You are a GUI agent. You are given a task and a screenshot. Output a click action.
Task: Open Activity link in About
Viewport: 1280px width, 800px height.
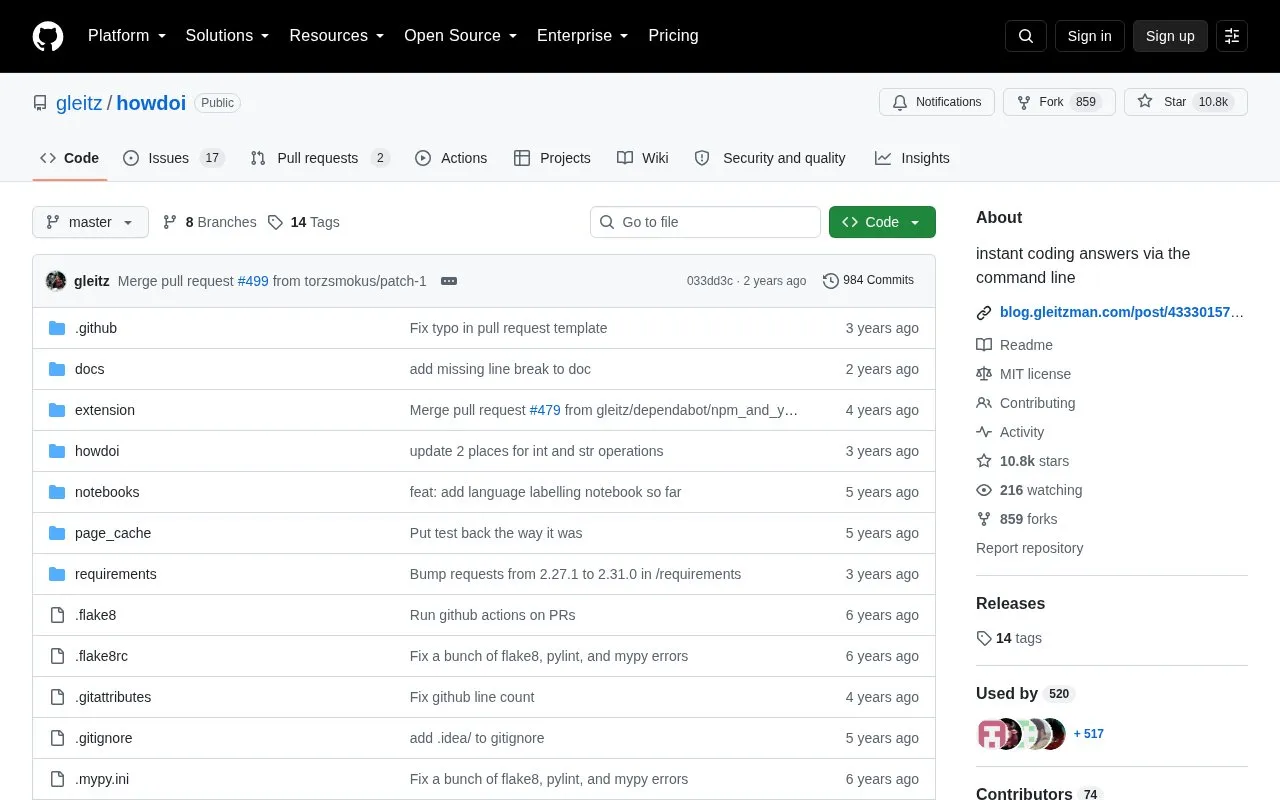[x=1010, y=432]
